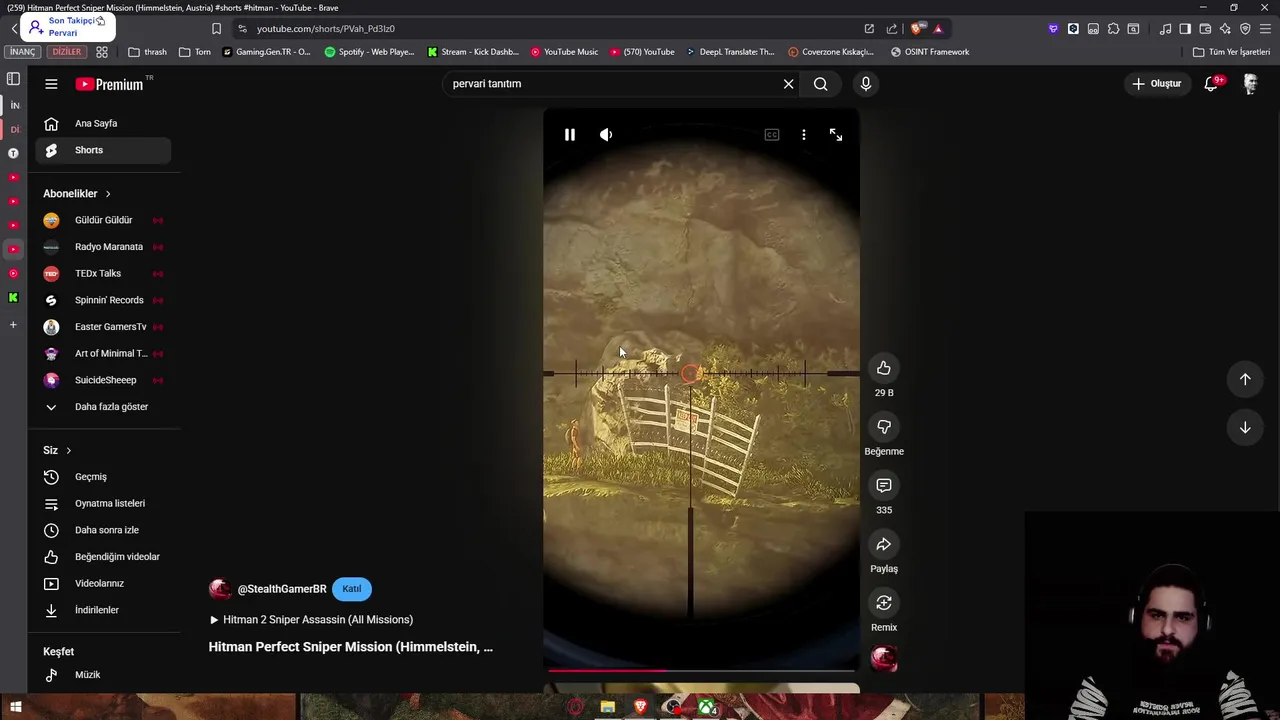Expand Daha fazla göster subscriptions
This screenshot has height=720, width=1280.
103,407
